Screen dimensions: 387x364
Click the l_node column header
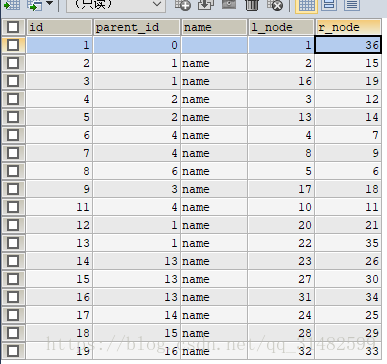[281, 27]
